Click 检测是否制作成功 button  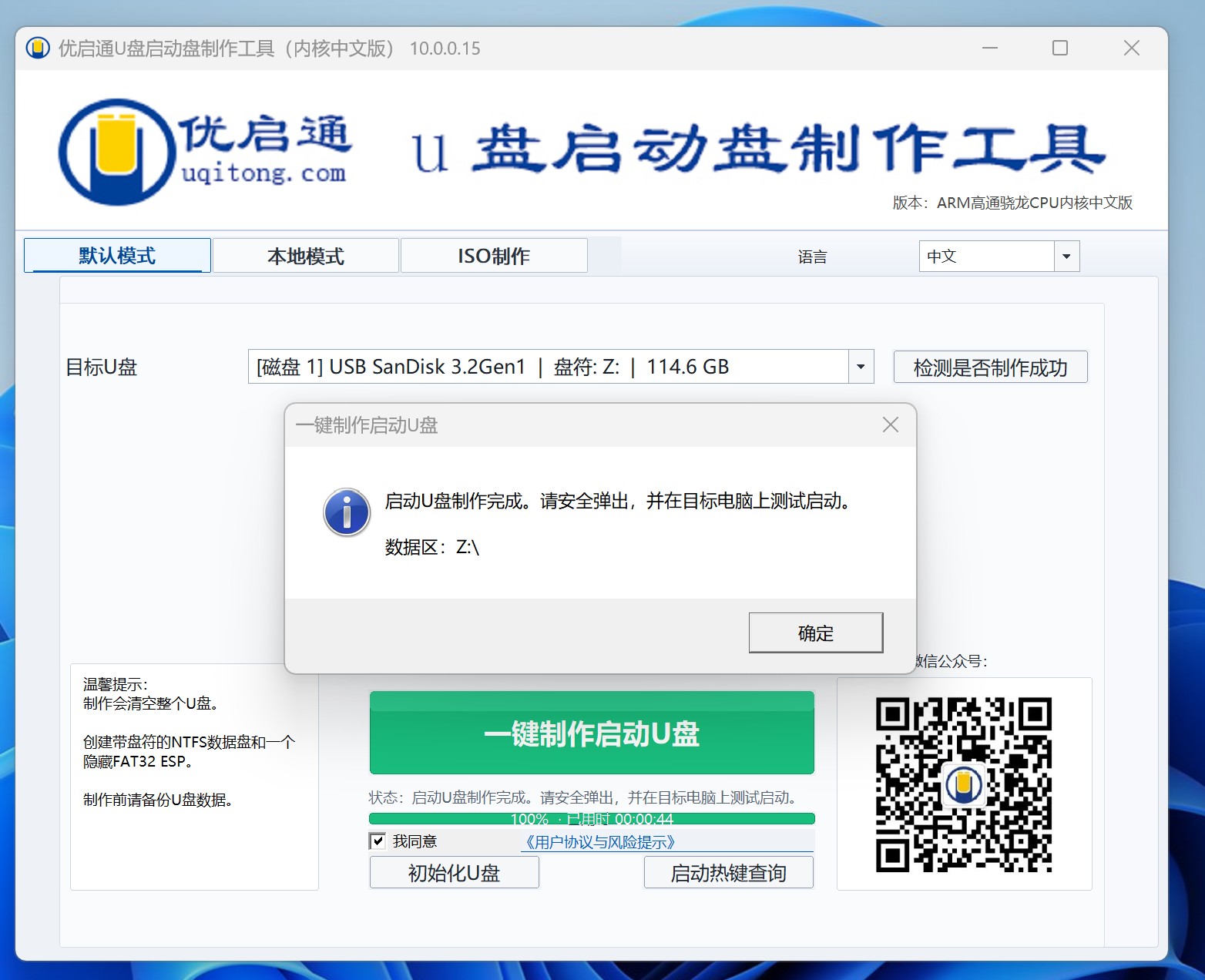pyautogui.click(x=990, y=367)
